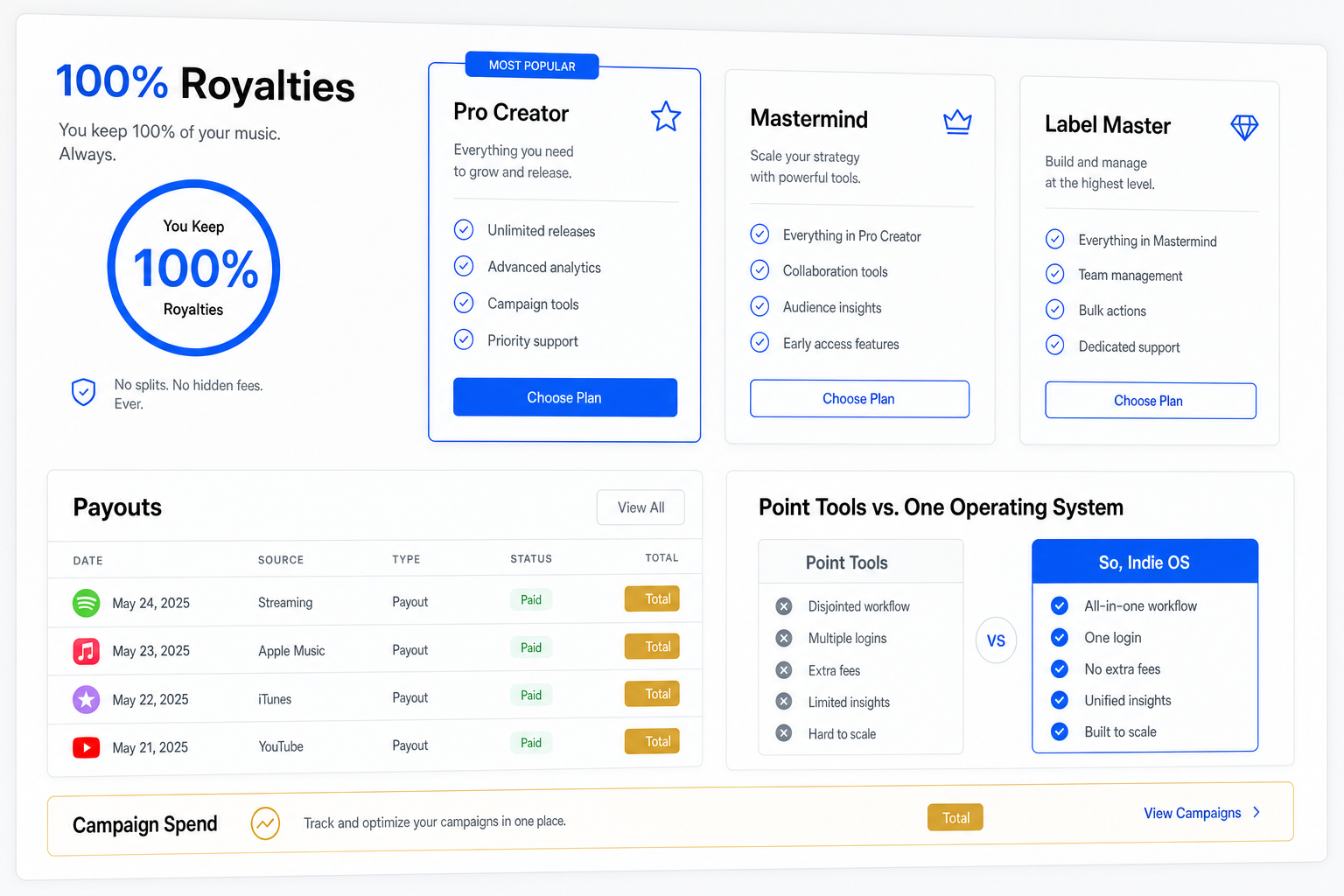This screenshot has width=1344, height=896.
Task: Click the check beside One login
Action: pyautogui.click(x=1060, y=637)
